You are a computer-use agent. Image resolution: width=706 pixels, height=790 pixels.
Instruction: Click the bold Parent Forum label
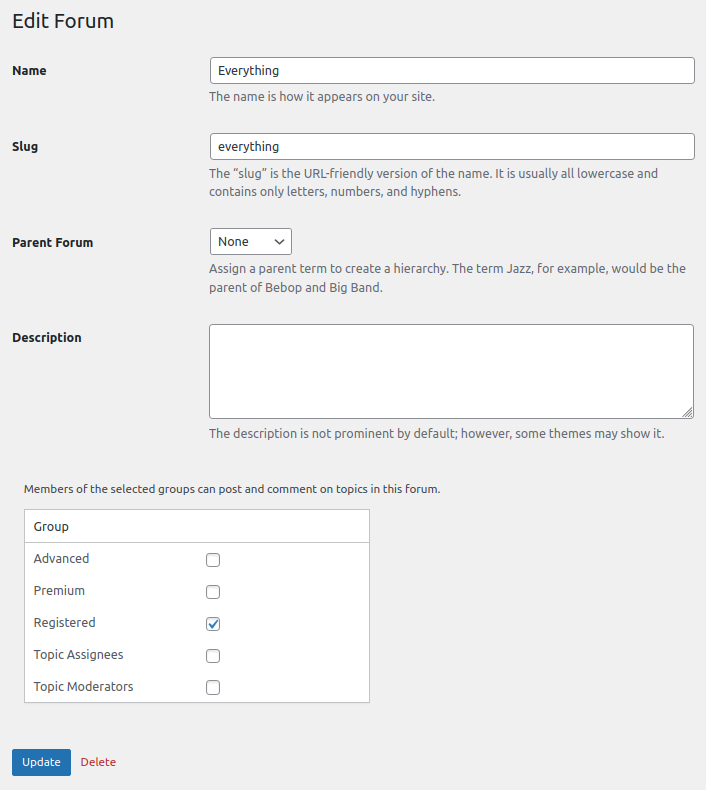52,243
